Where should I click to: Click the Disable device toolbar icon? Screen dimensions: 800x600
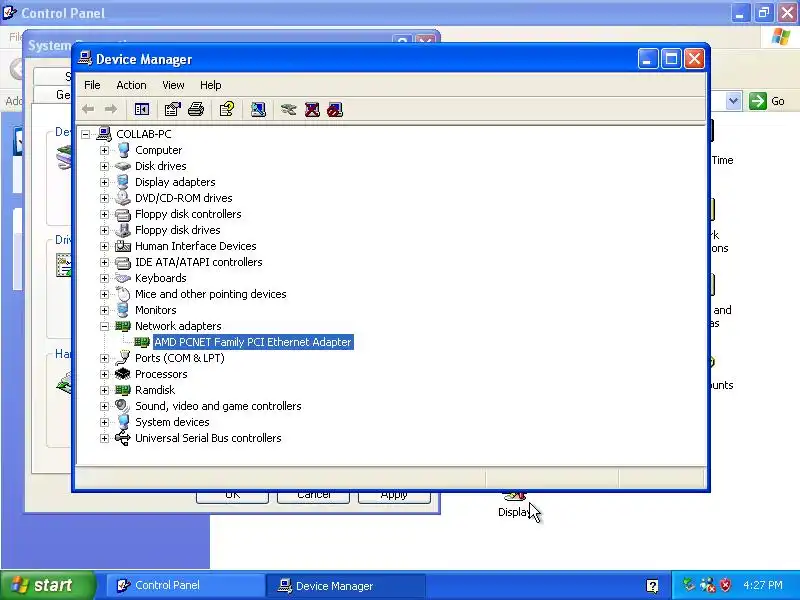click(x=335, y=109)
